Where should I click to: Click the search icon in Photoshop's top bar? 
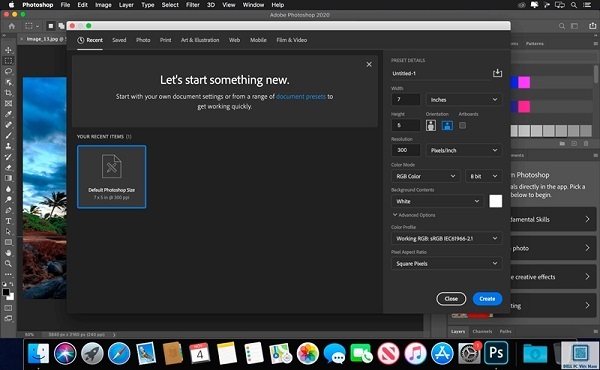pyautogui.click(x=562, y=26)
